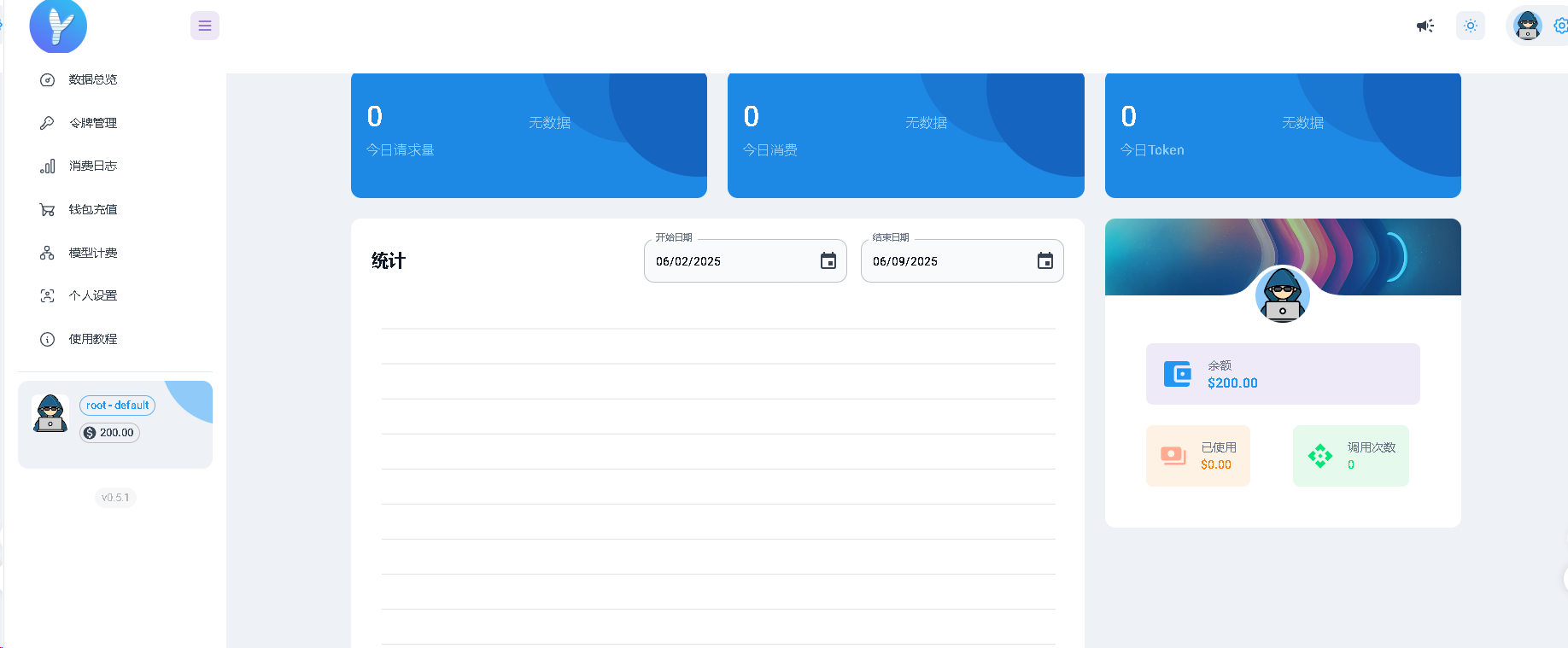Image resolution: width=1568 pixels, height=648 pixels.
Task: Click the 统计 heading
Action: pyautogui.click(x=389, y=261)
